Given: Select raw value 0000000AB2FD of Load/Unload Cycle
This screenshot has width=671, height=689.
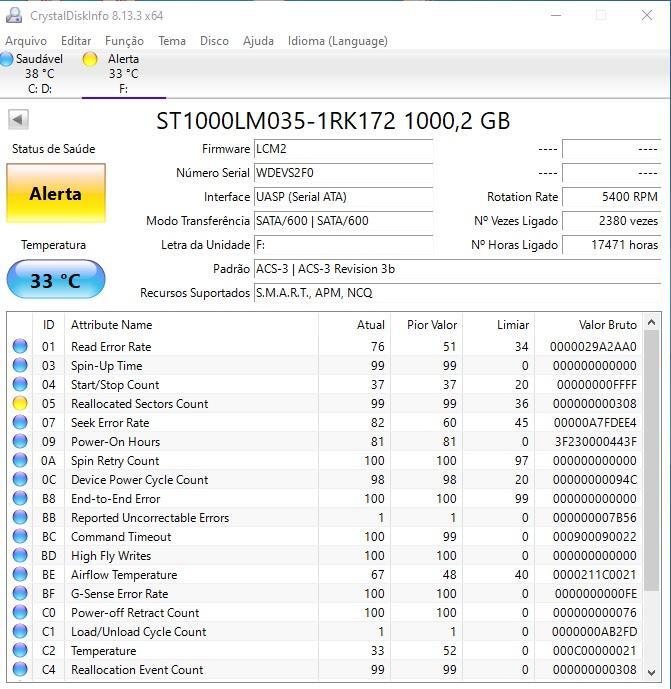Looking at the screenshot, I should [x=595, y=631].
